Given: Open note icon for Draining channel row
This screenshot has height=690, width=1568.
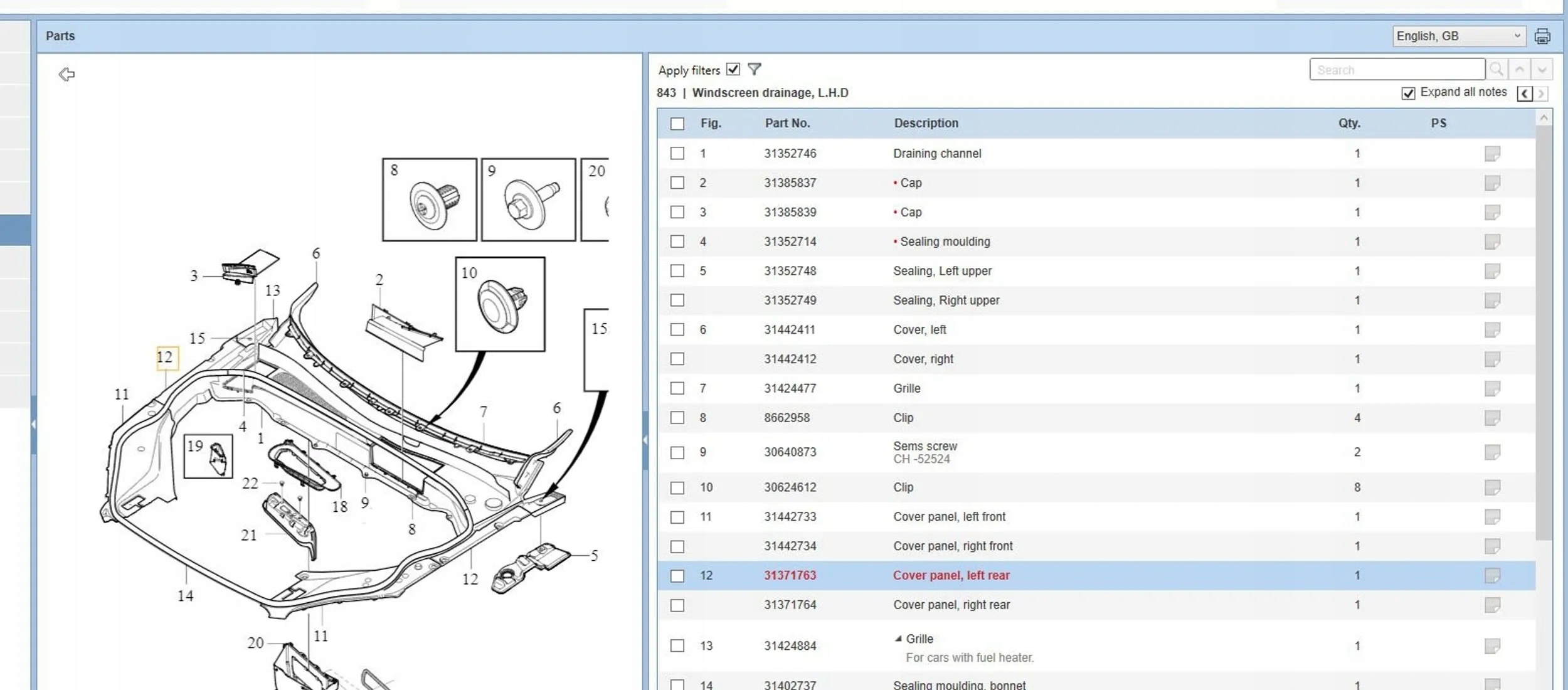Looking at the screenshot, I should point(1492,154).
